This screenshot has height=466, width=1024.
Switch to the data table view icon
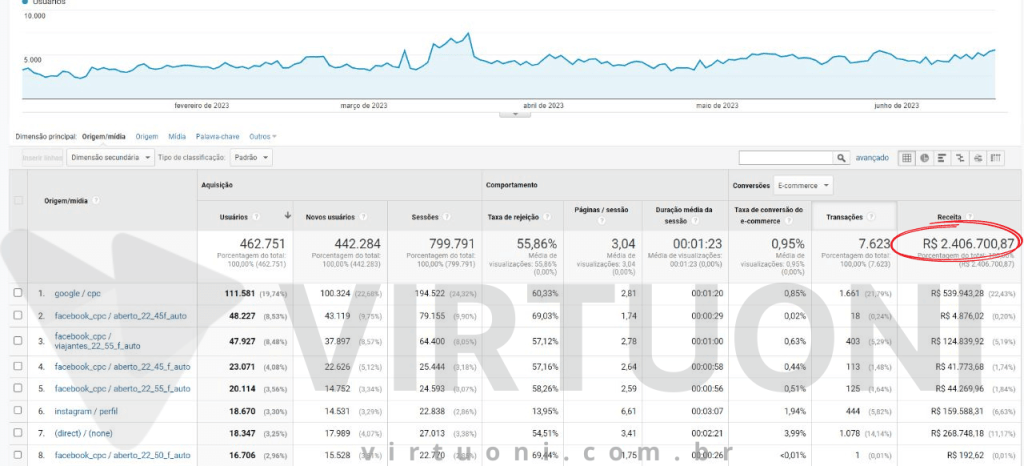(907, 158)
